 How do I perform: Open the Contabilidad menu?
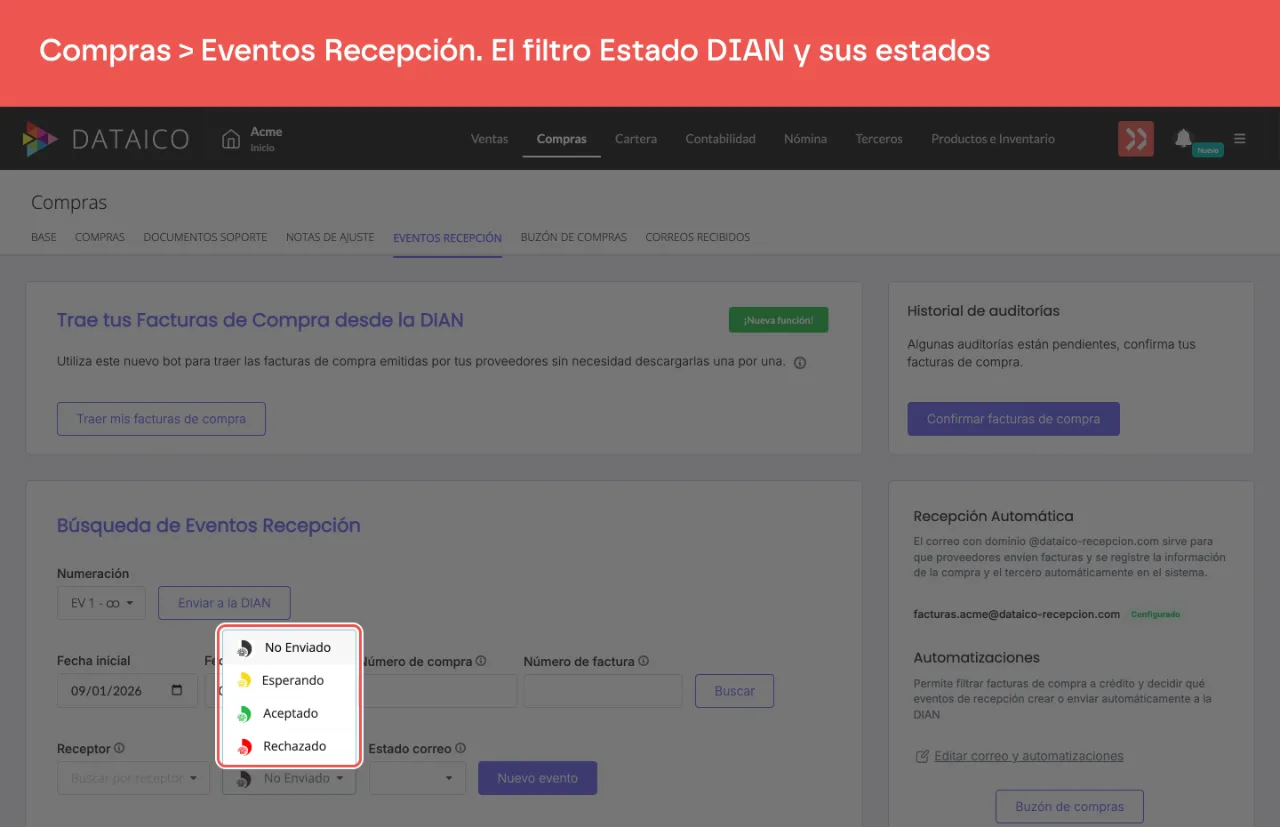[x=720, y=139]
